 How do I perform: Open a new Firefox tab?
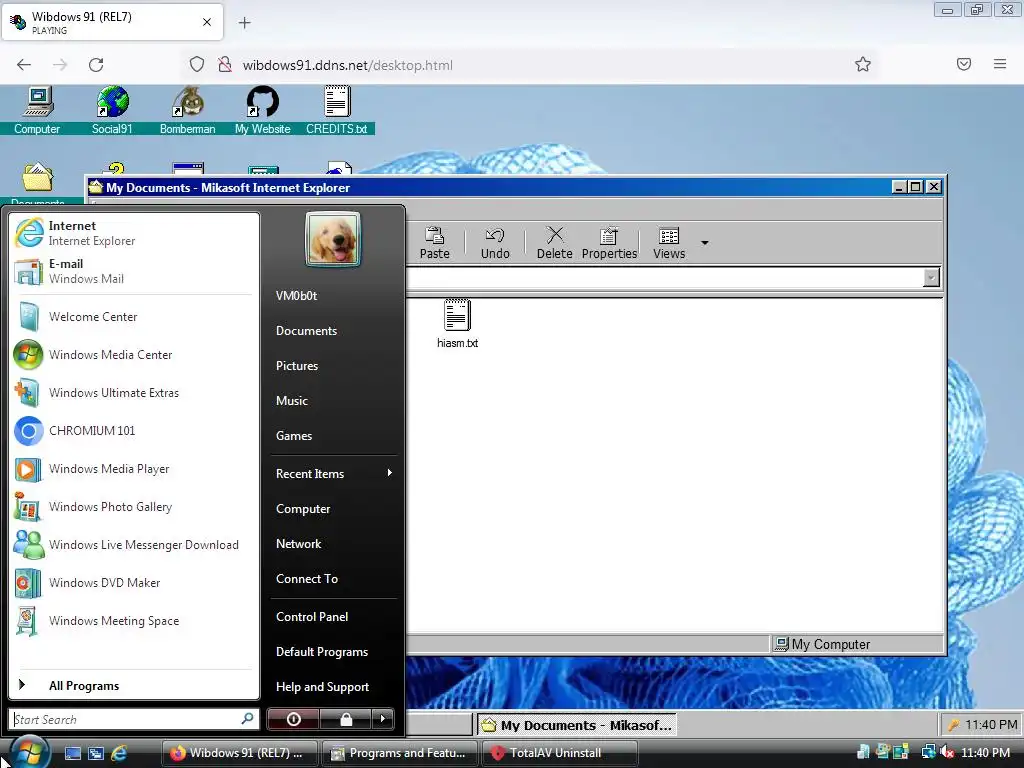coord(244,23)
